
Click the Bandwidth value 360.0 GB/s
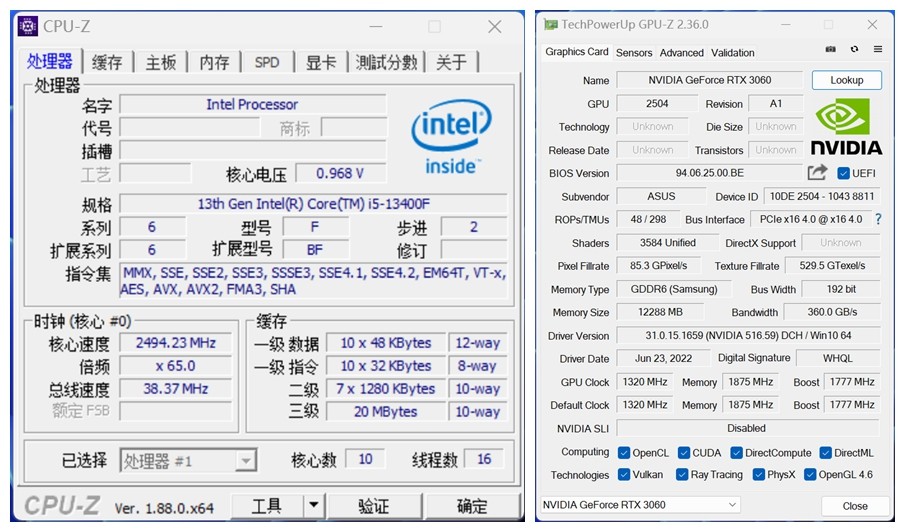point(832,312)
